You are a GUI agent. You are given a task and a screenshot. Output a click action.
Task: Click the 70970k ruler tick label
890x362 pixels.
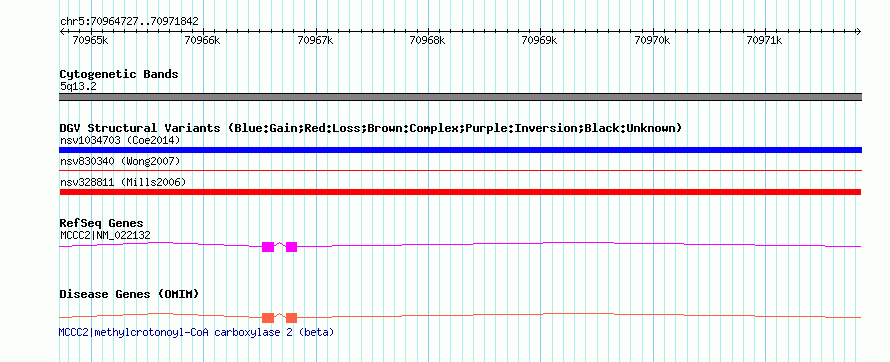[x=653, y=40]
